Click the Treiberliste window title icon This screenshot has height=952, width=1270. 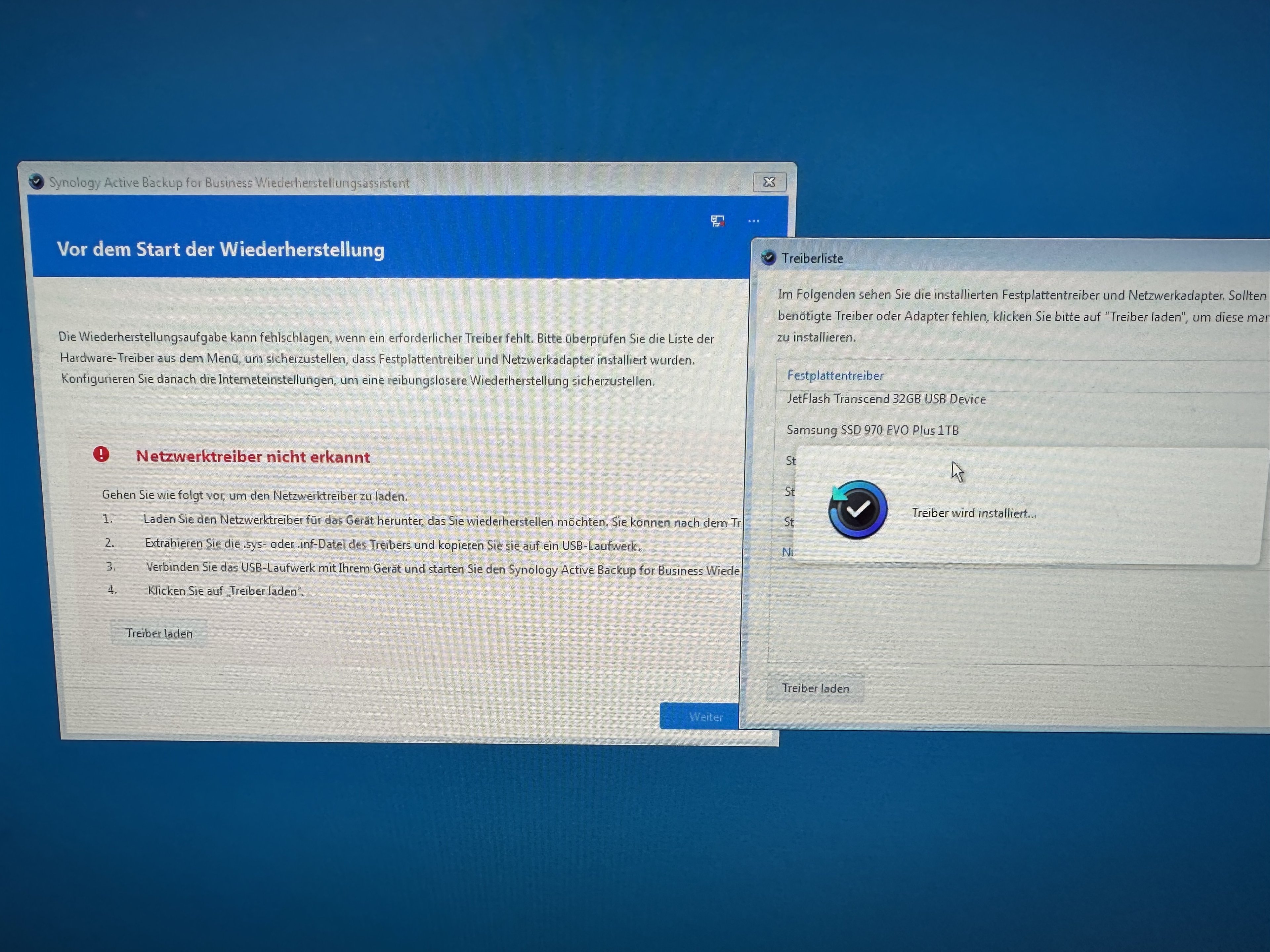click(x=768, y=258)
